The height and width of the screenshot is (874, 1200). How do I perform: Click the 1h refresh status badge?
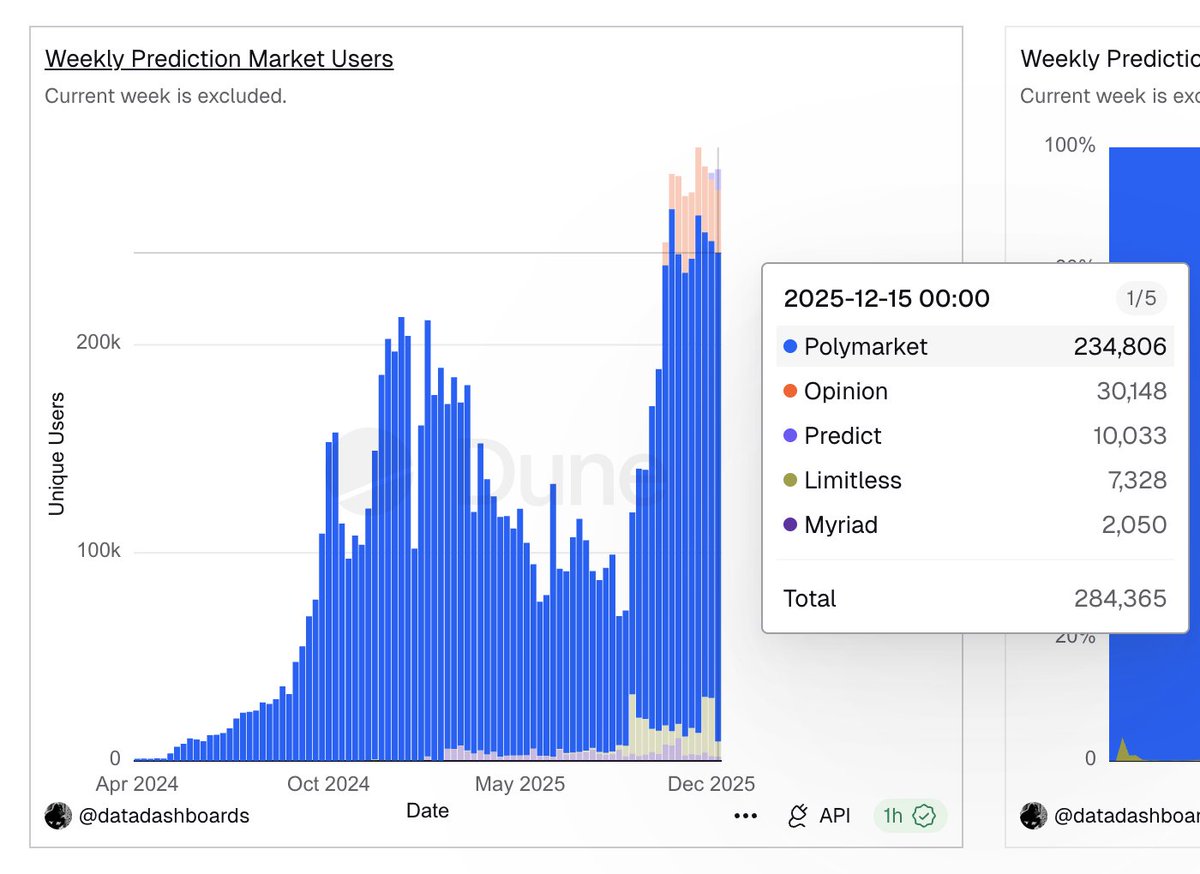[x=910, y=816]
